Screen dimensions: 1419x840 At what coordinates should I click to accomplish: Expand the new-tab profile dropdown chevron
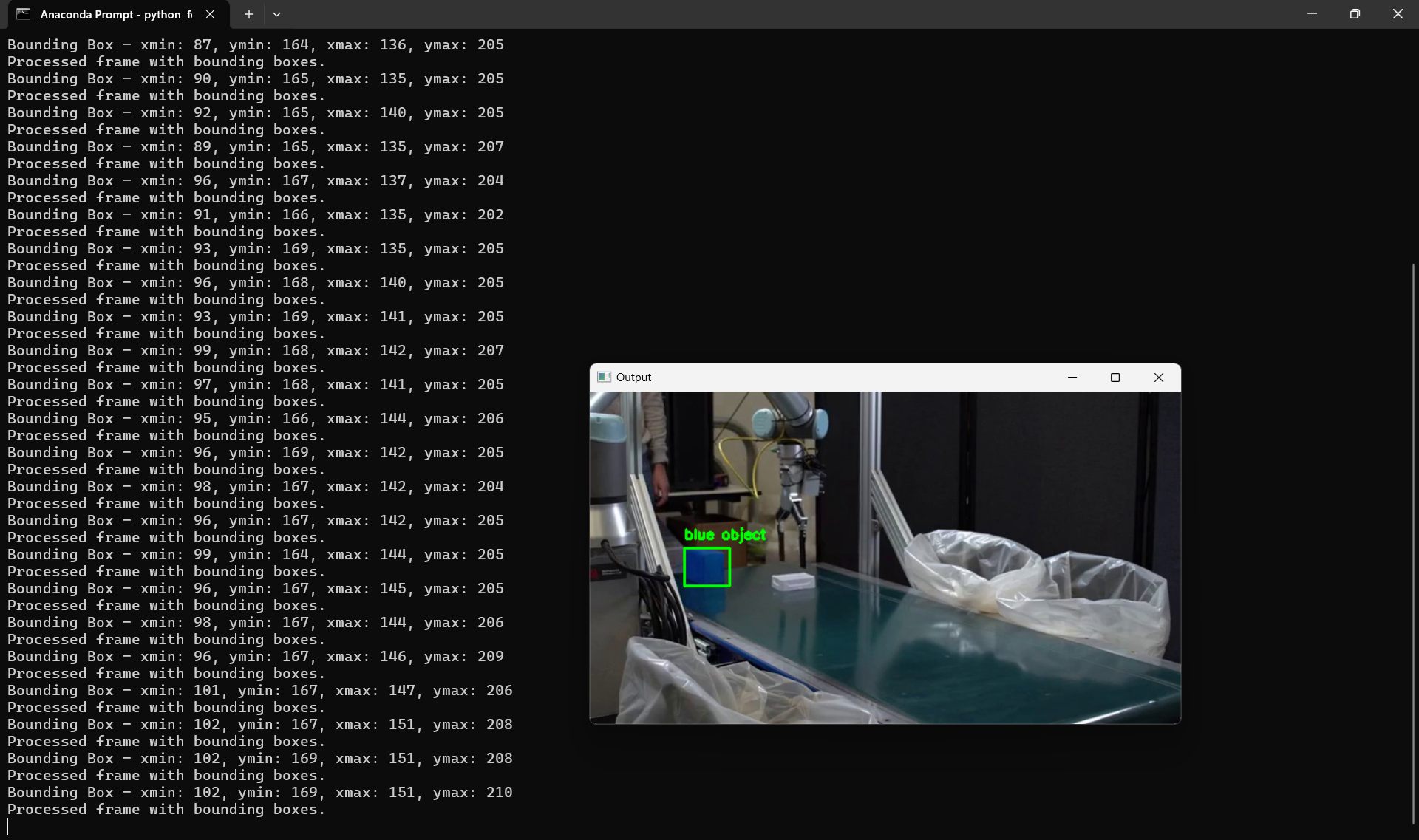[x=276, y=14]
